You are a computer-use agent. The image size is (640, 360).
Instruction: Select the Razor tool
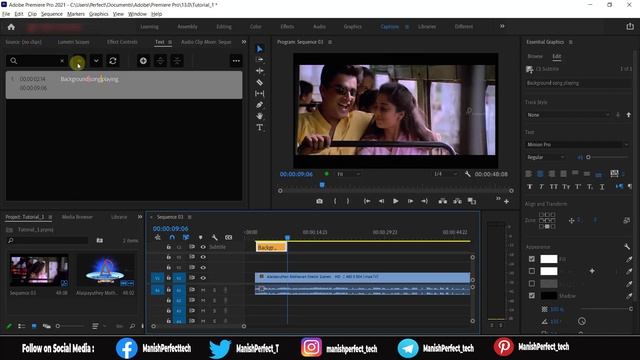click(x=259, y=82)
